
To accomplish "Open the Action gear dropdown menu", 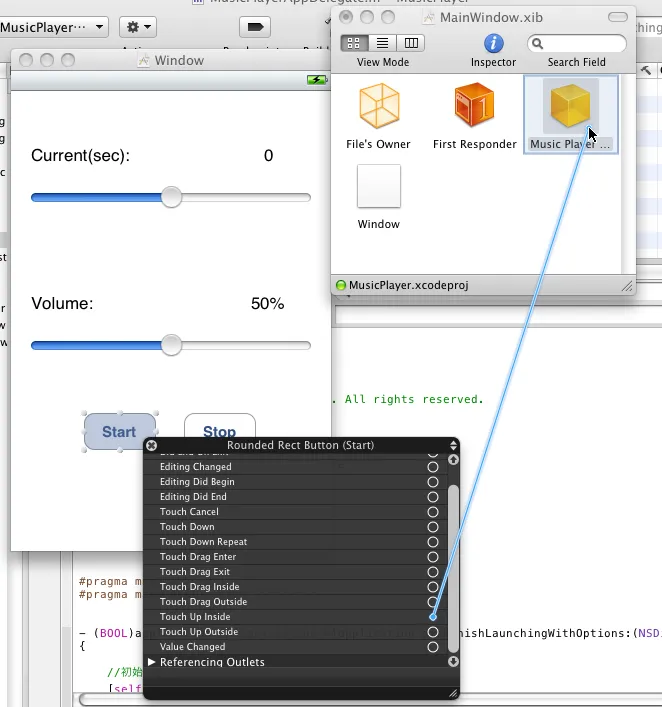I will click(x=137, y=27).
